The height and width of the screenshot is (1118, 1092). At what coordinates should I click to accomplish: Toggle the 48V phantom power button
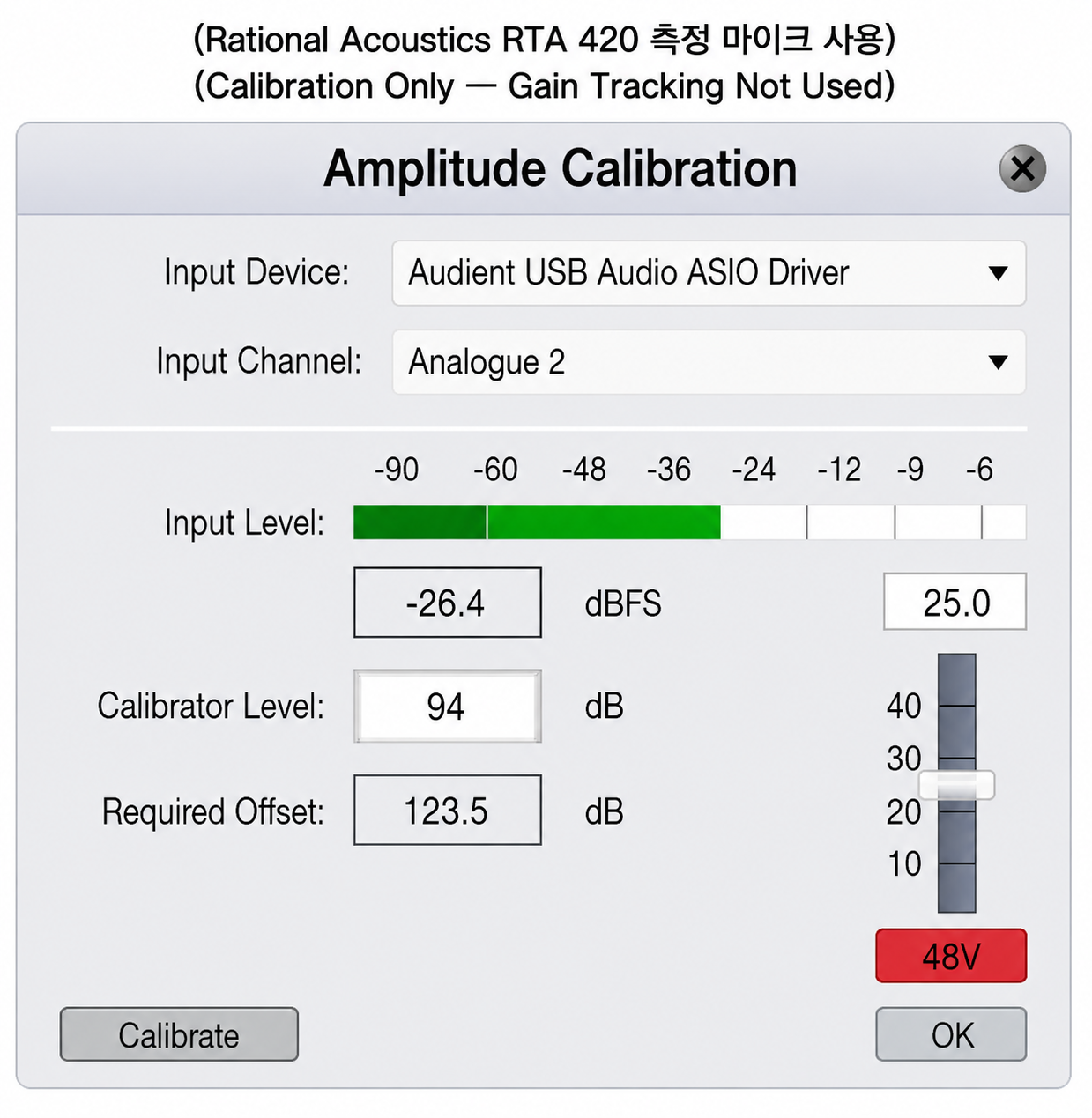pos(951,956)
